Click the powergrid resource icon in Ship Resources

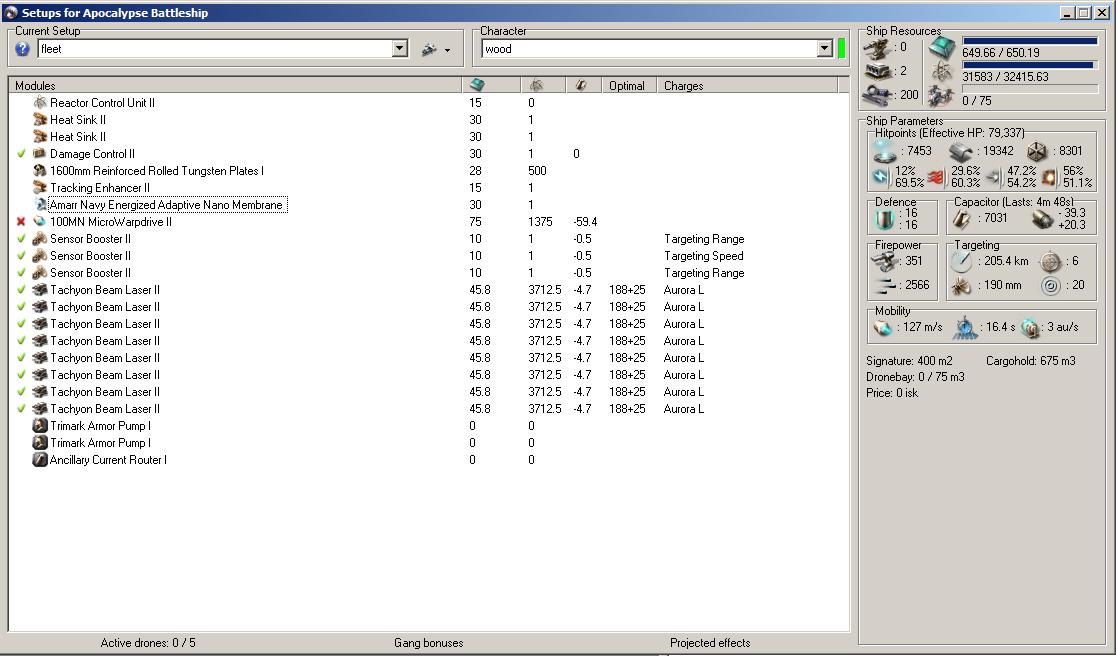click(942, 71)
